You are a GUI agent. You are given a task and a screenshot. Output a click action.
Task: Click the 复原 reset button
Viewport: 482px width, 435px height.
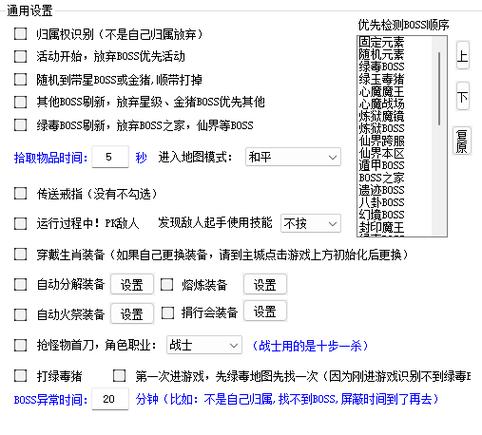point(462,141)
